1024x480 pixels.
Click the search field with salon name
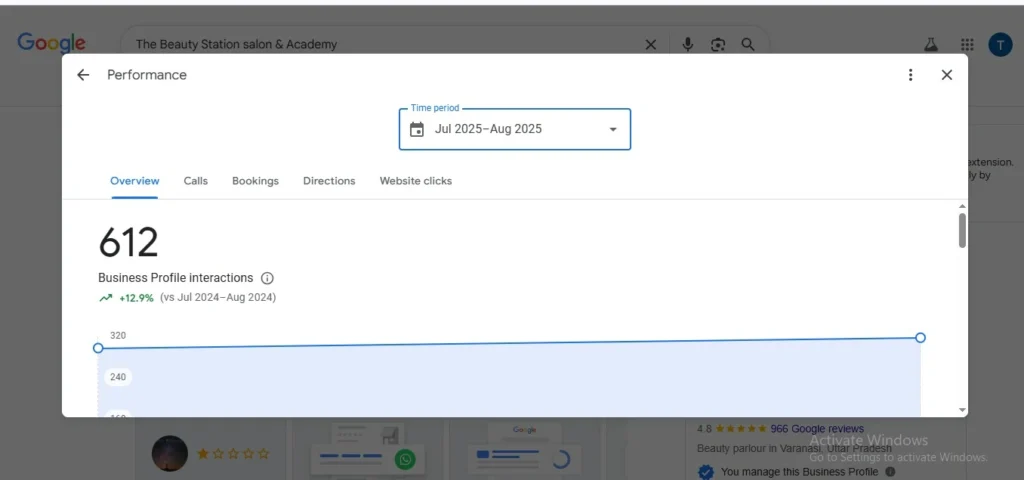(380, 44)
